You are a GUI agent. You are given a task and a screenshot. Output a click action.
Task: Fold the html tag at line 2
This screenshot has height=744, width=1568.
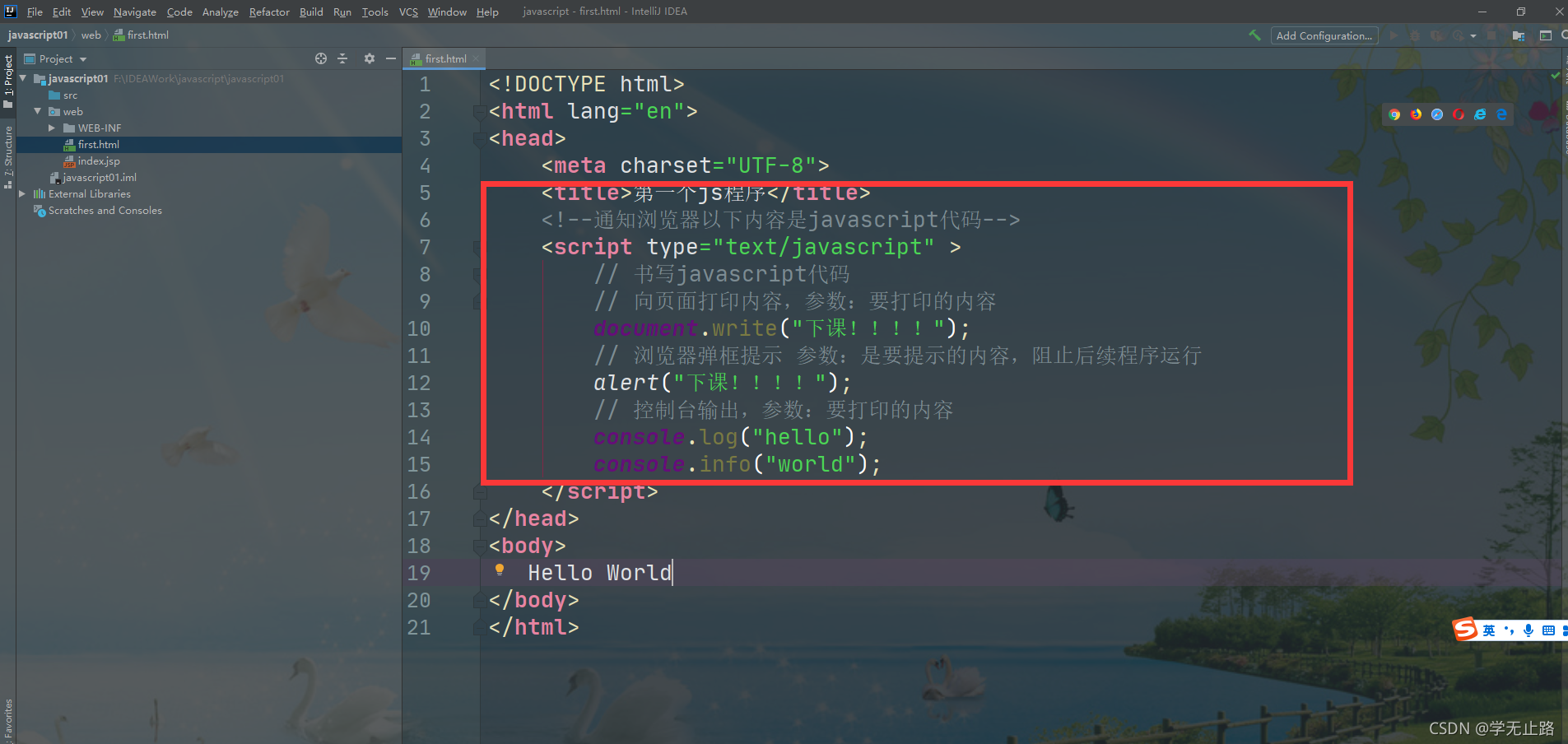[x=478, y=111]
